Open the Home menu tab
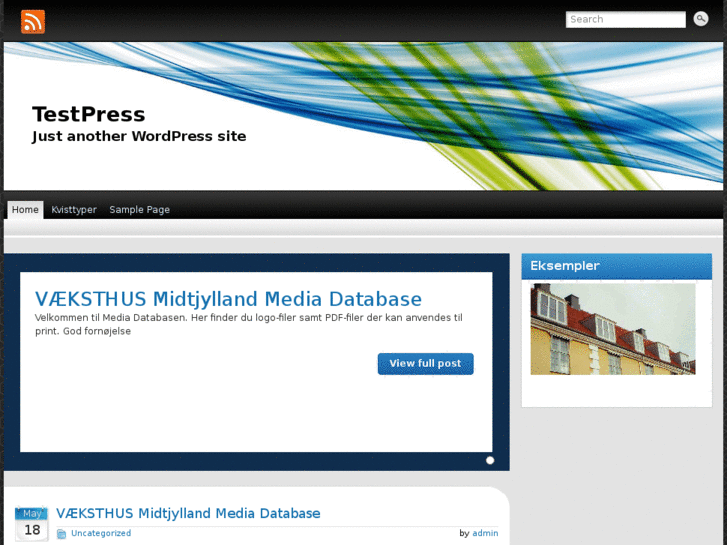727x545 pixels. tap(25, 210)
